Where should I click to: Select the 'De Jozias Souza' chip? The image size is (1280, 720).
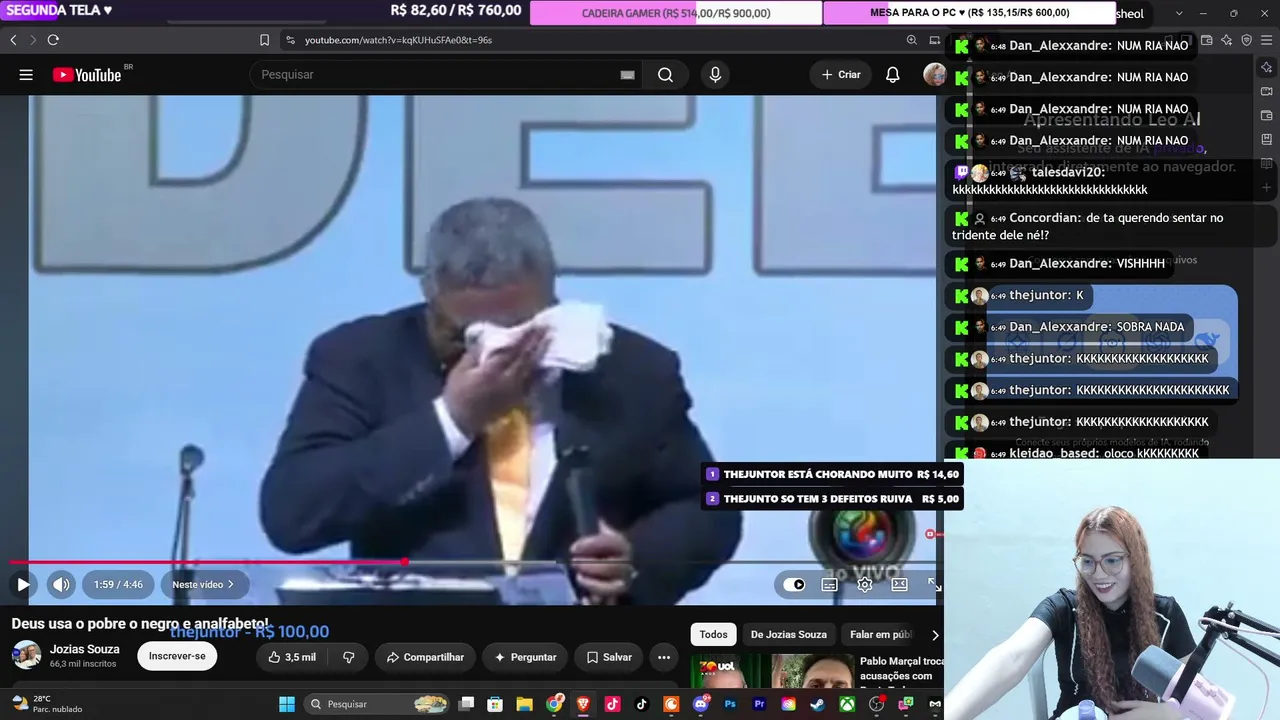click(x=789, y=634)
